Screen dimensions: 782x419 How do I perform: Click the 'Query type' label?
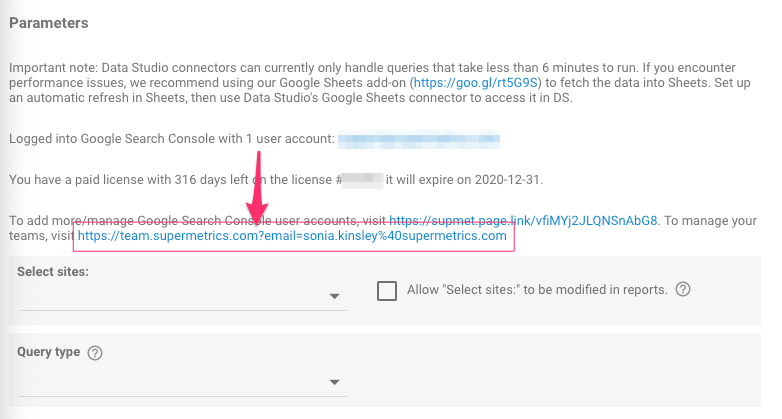tap(48, 352)
